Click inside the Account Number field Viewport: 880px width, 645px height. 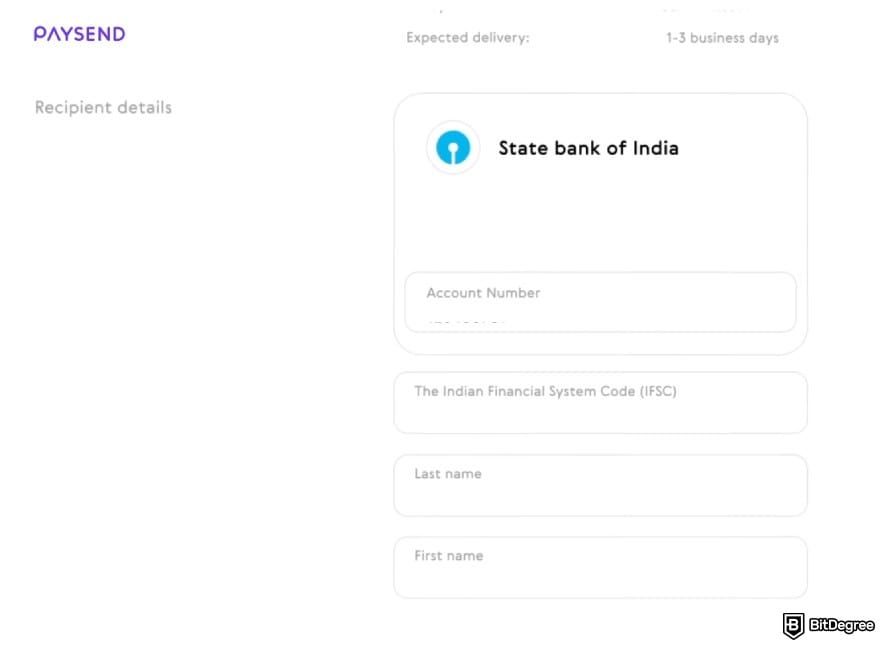point(600,300)
